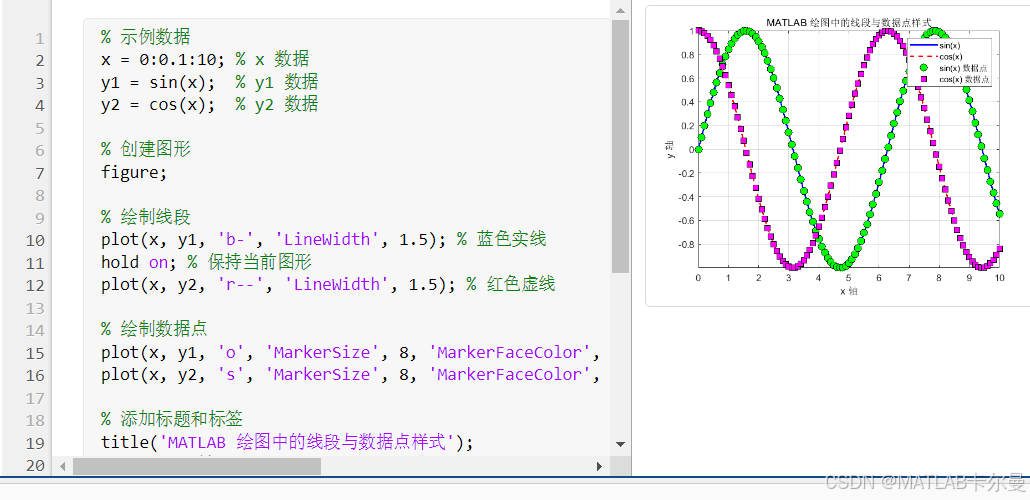Click the 'hold on;' line
This screenshot has width=1030, height=500.
[139, 262]
